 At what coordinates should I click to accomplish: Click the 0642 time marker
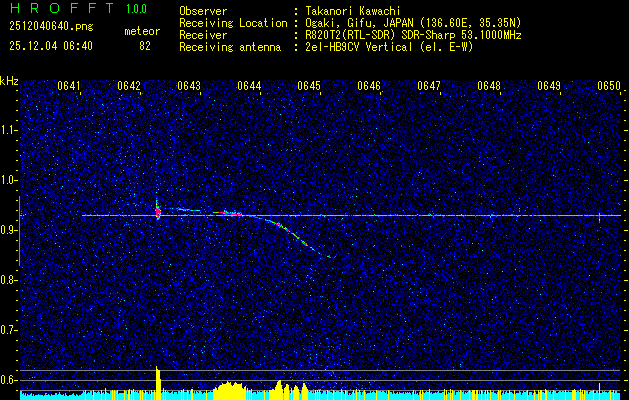[x=129, y=86]
